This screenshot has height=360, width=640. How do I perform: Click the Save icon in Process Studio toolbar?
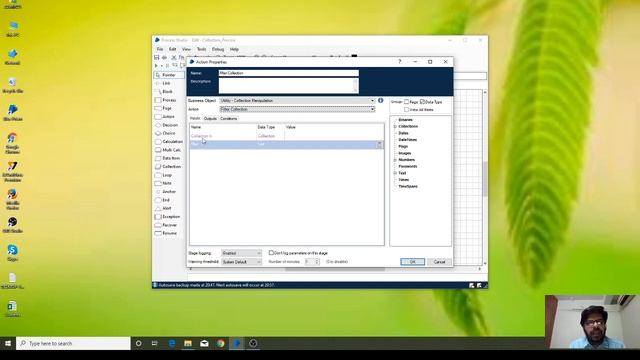pyautogui.click(x=156, y=58)
